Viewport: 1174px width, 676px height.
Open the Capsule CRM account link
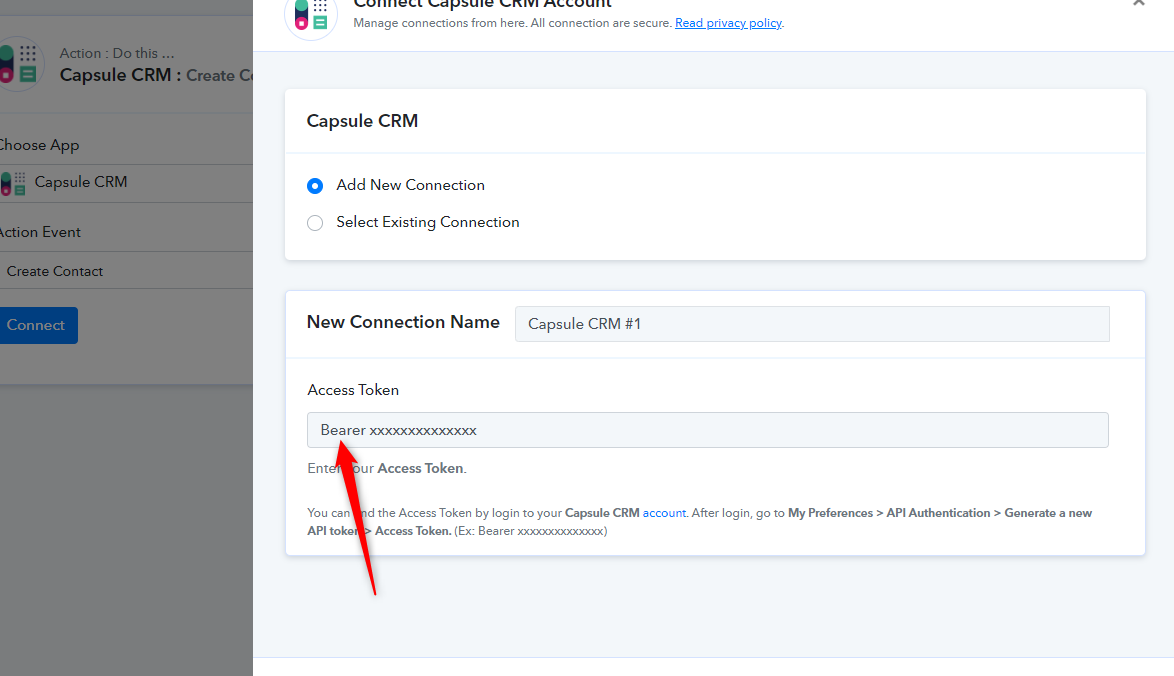click(664, 513)
